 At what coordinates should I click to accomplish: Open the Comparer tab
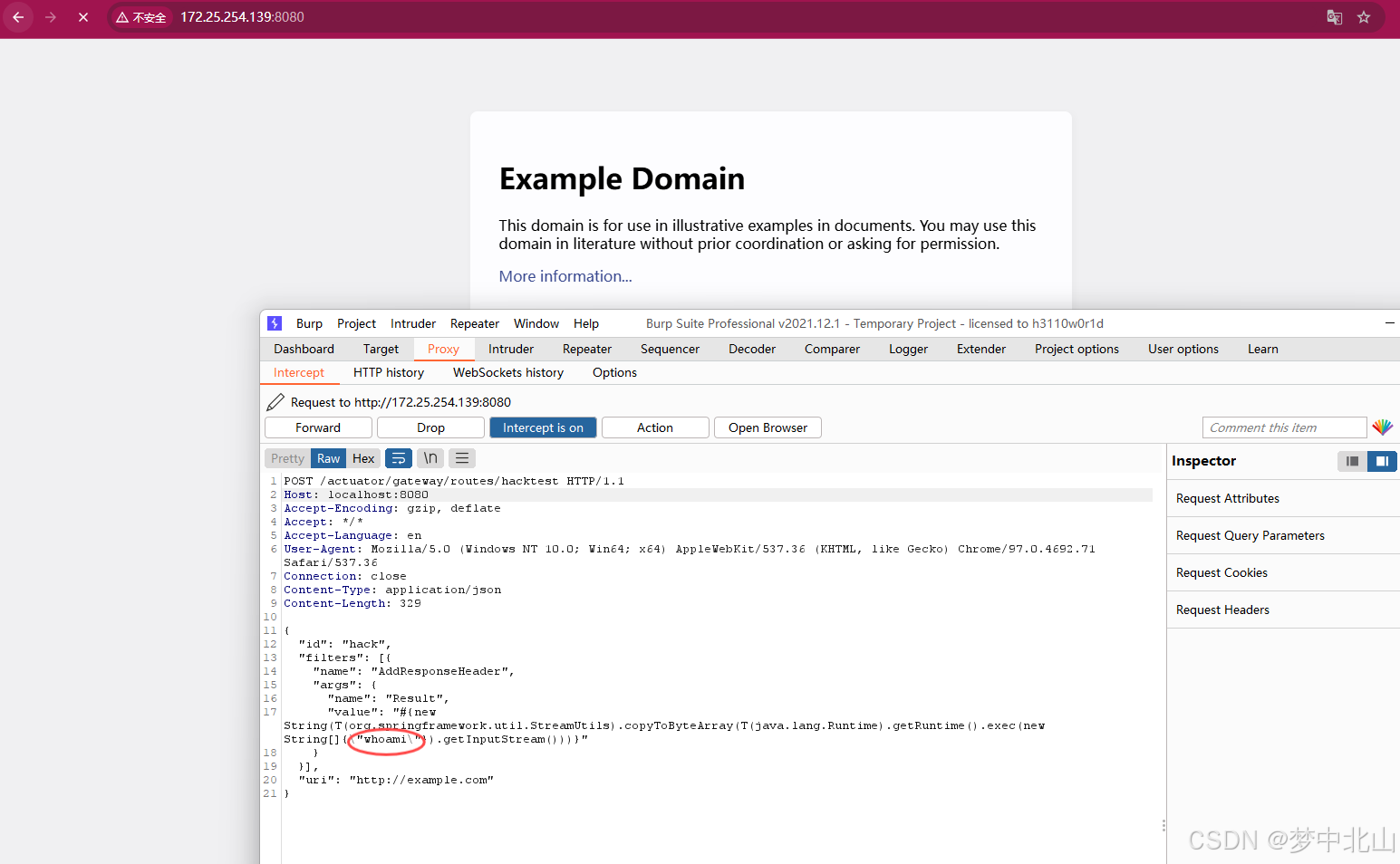click(832, 349)
